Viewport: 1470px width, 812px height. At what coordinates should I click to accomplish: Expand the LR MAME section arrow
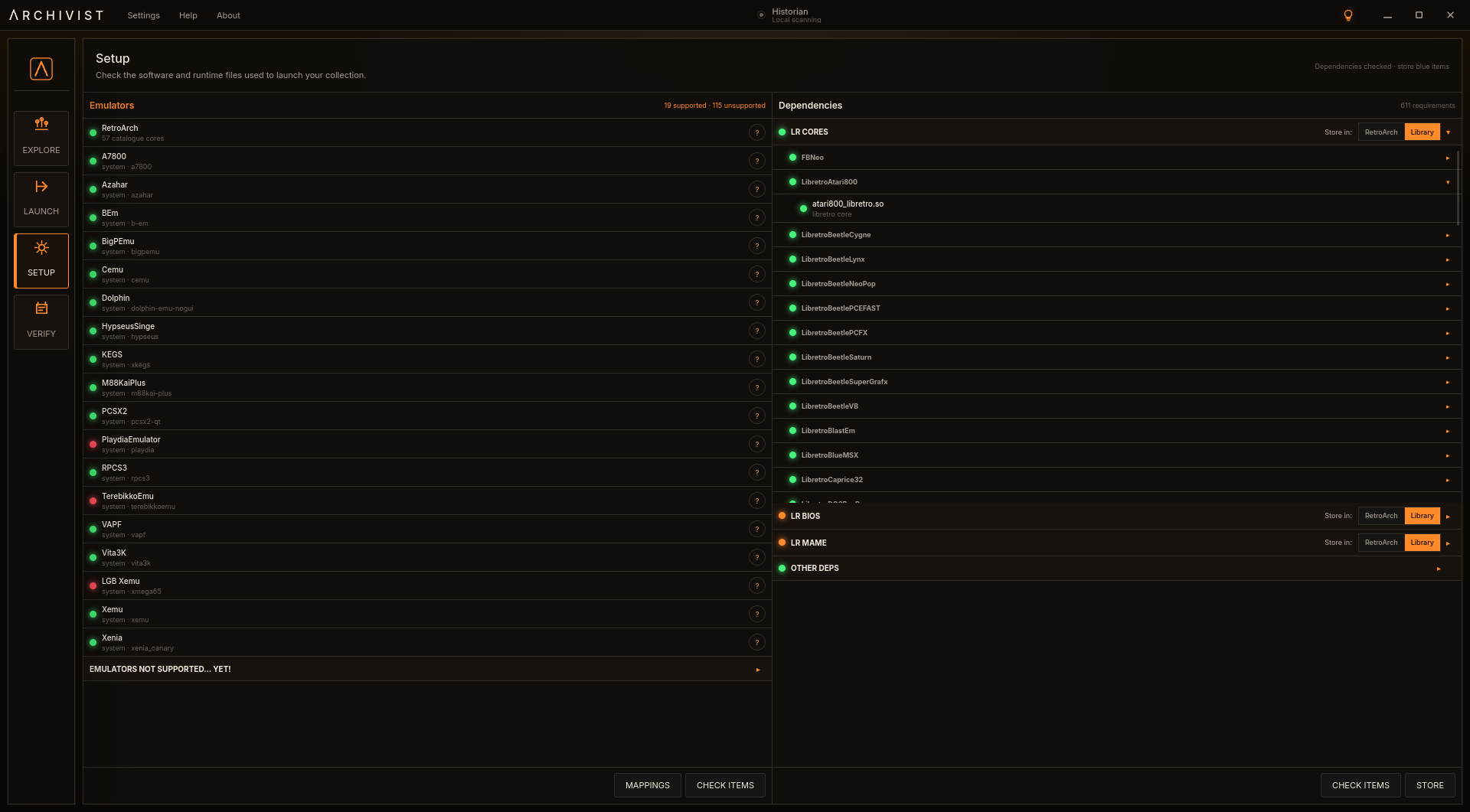[x=1449, y=543]
